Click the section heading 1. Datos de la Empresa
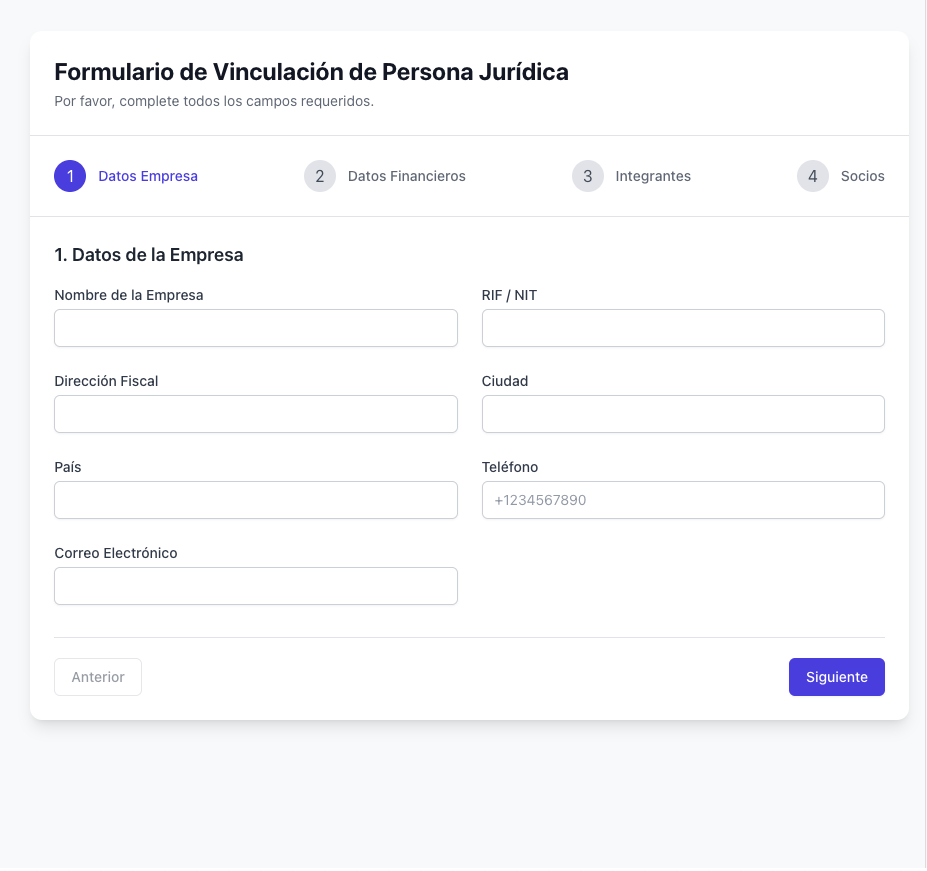This screenshot has width=927, height=871. click(149, 255)
